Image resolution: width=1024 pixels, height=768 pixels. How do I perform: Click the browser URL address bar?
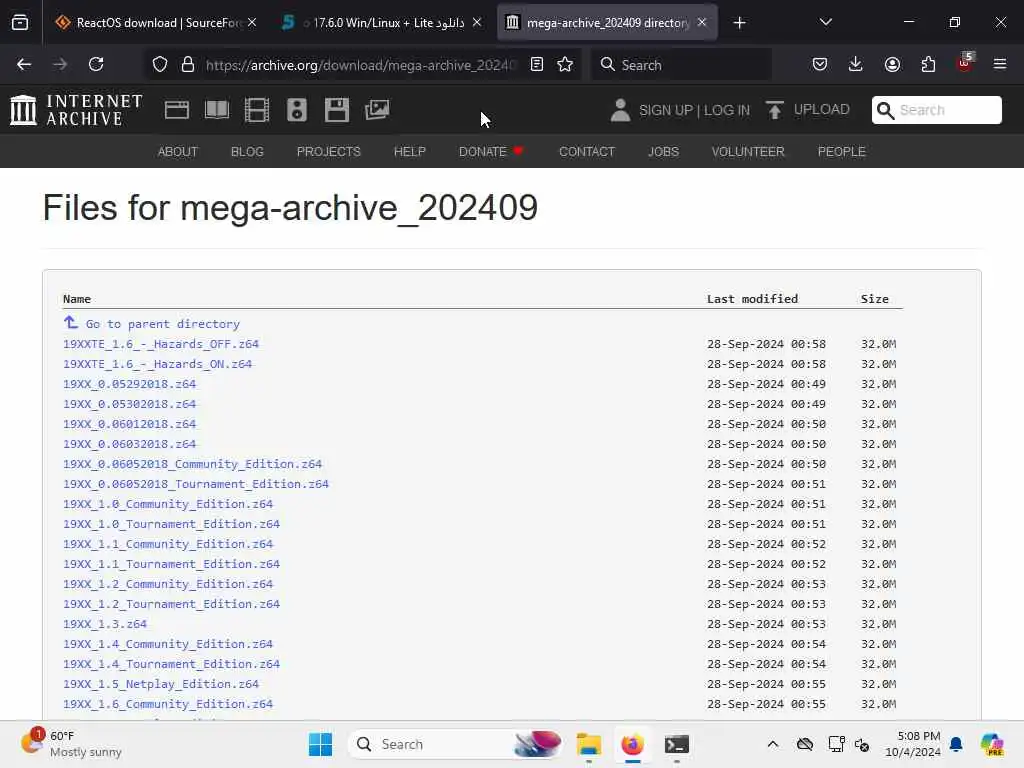360,65
